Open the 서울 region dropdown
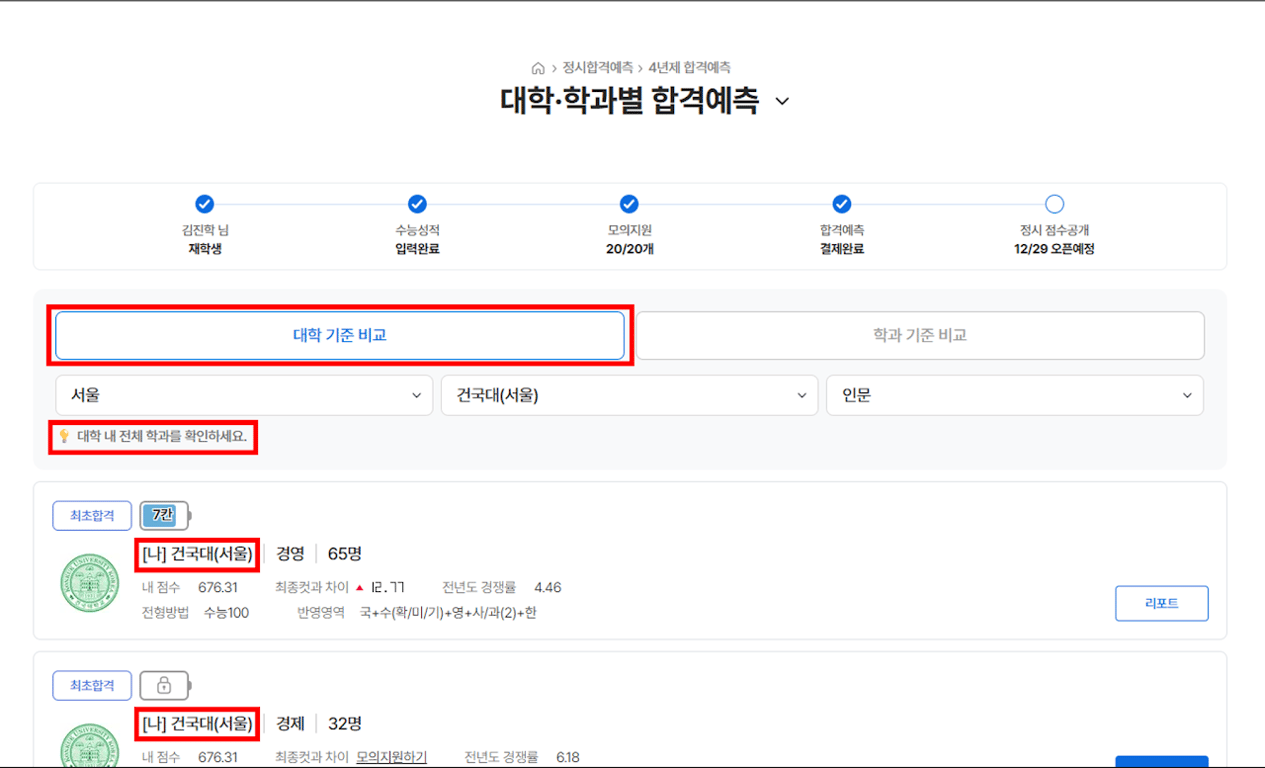The width and height of the screenshot is (1265, 768). (244, 395)
